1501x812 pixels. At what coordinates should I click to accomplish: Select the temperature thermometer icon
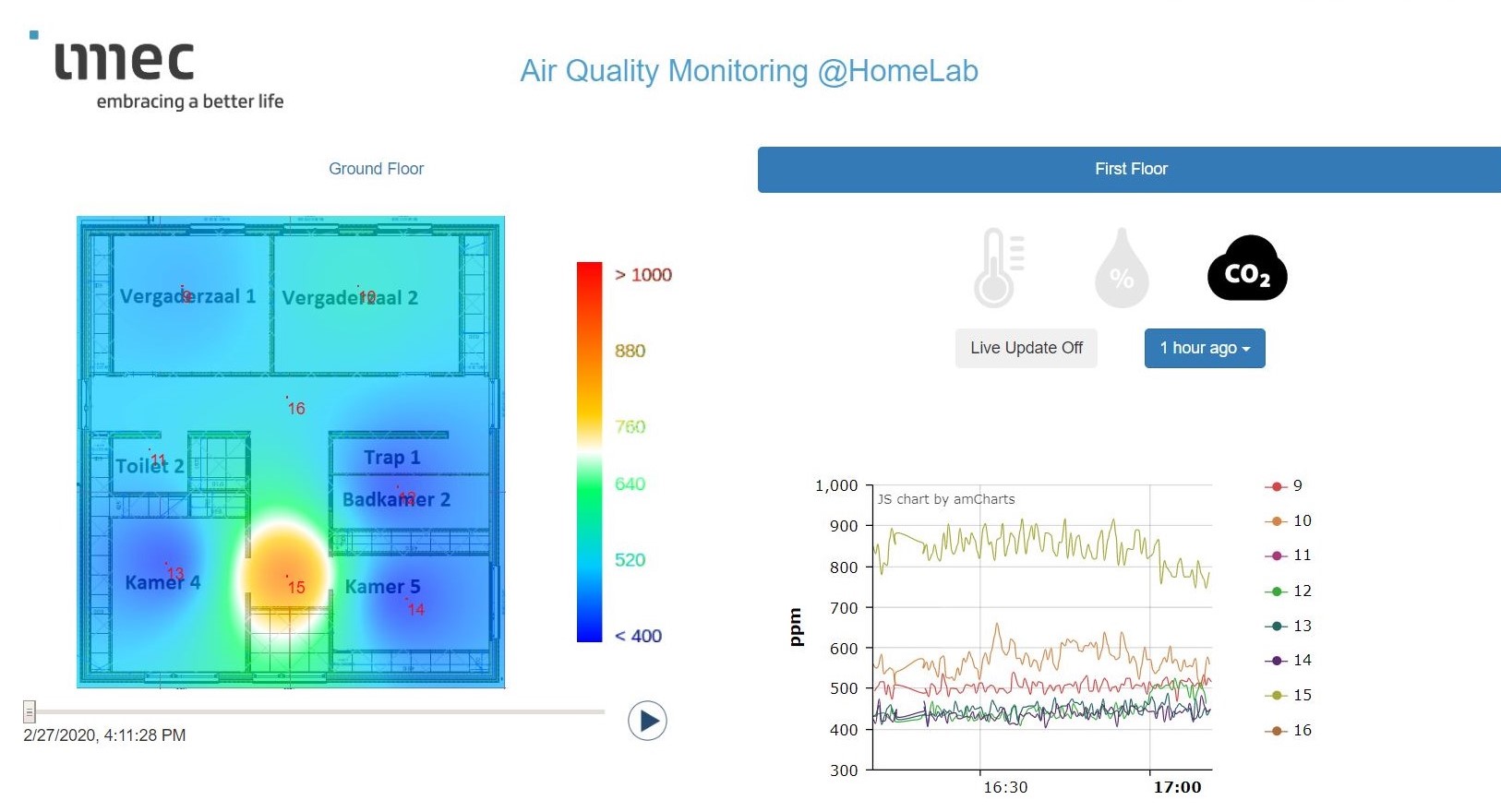(999, 268)
